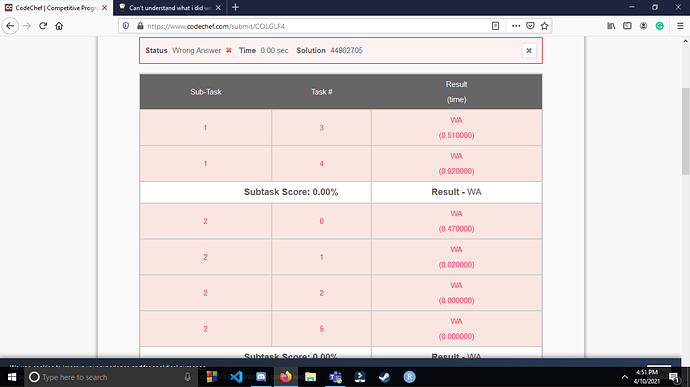Image resolution: width=690 pixels, height=387 pixels.
Task: Click the microphone icon in search box
Action: [187, 377]
